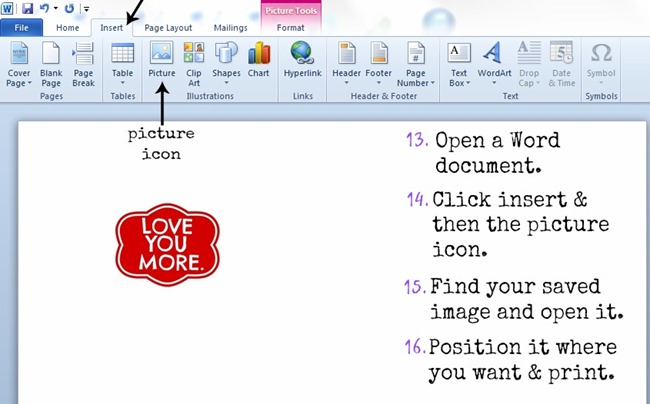The image size is (650, 404).
Task: Switch to the Home tab
Action: [68, 28]
